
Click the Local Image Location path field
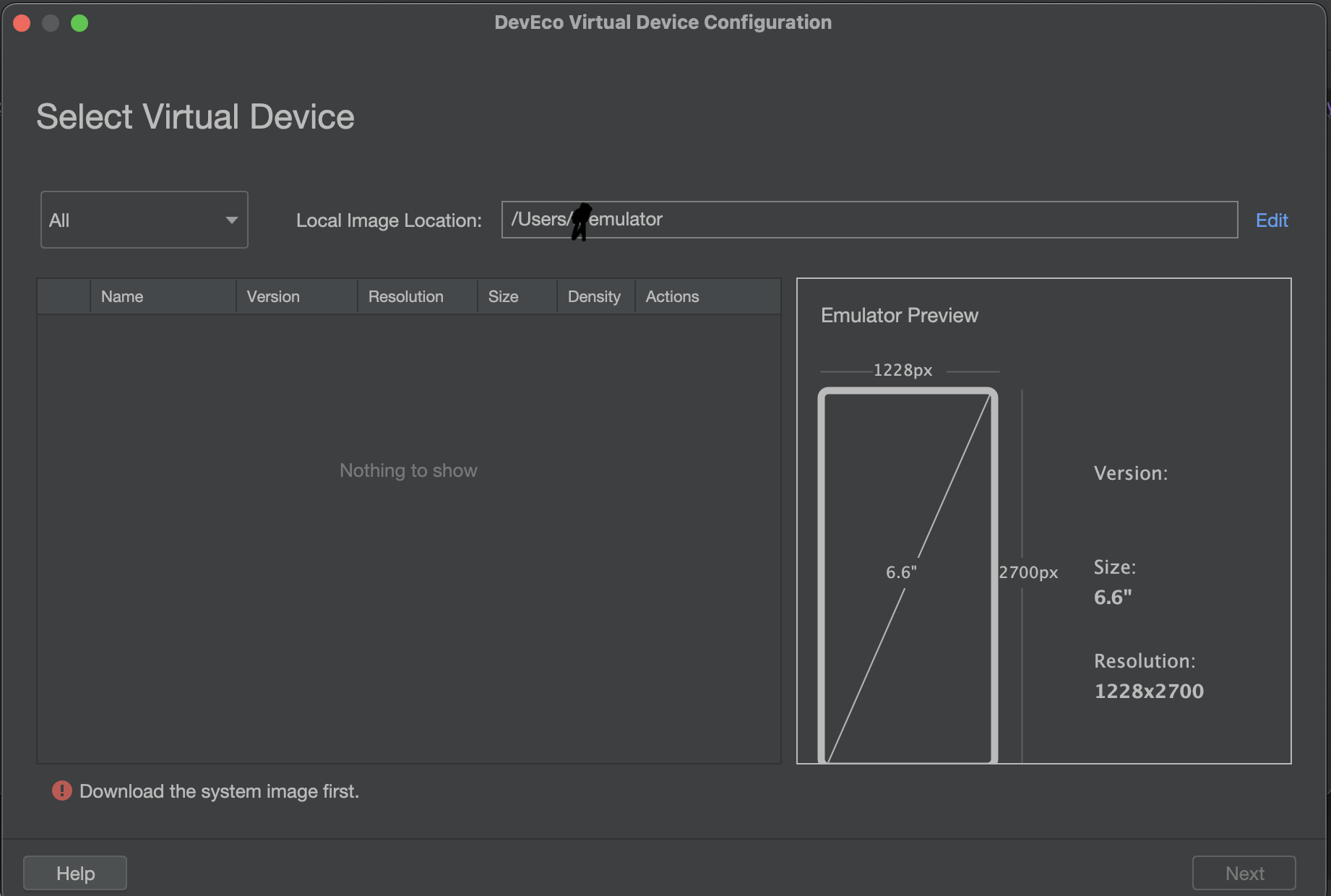coord(869,220)
